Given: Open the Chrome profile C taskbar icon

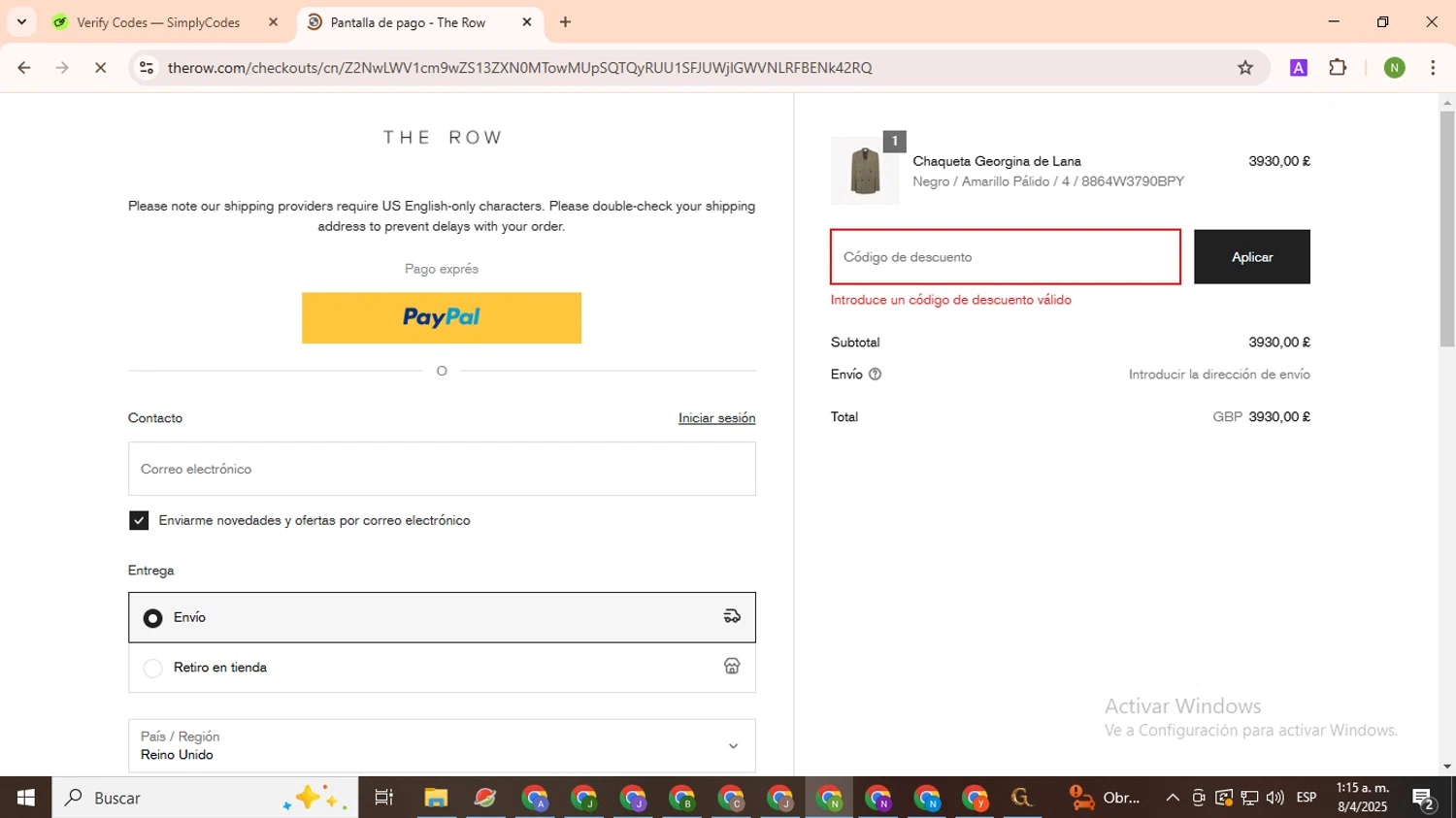Looking at the screenshot, I should (731, 798).
